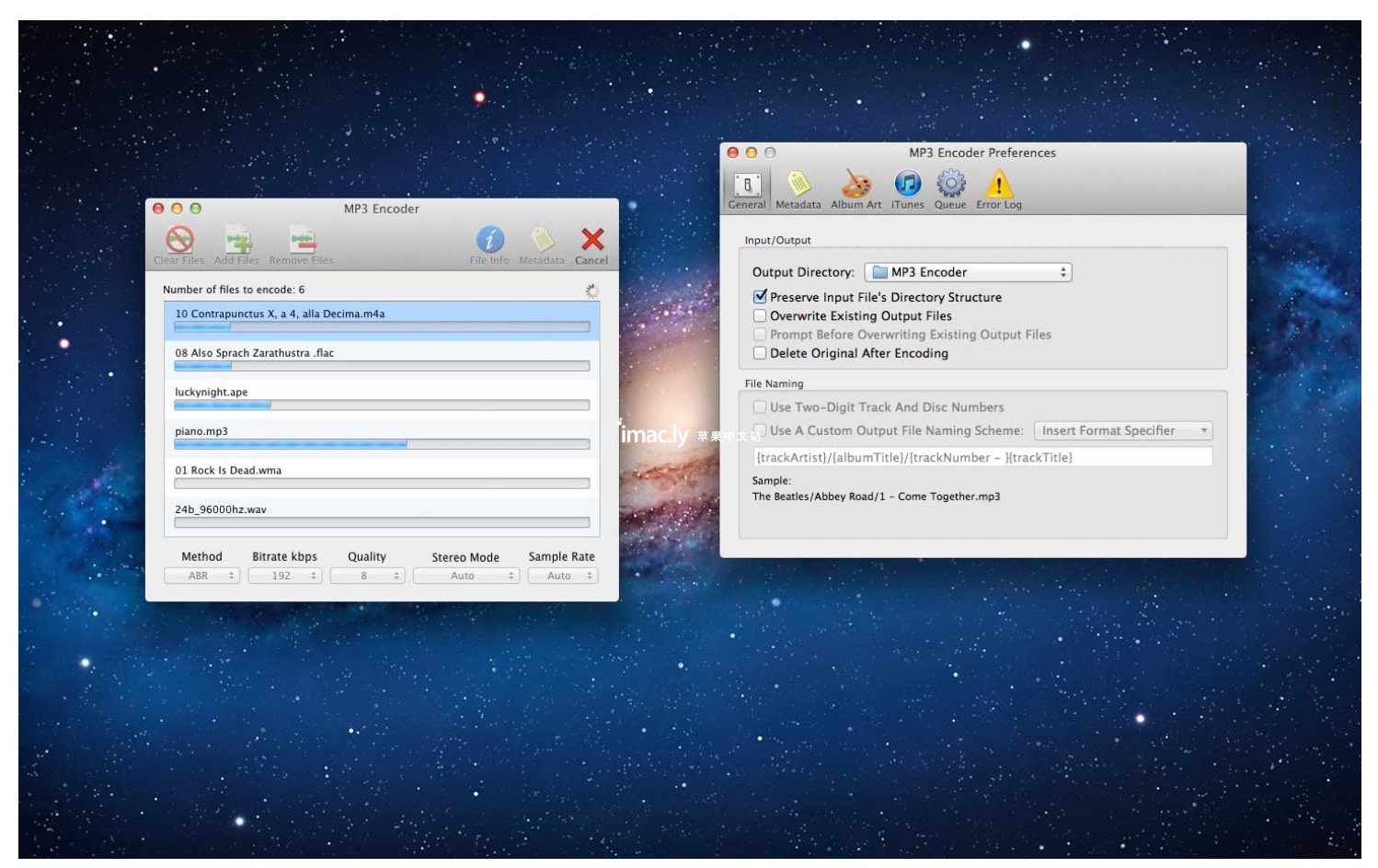Open the Quality dropdown
The height and width of the screenshot is (868, 1378).
367,576
